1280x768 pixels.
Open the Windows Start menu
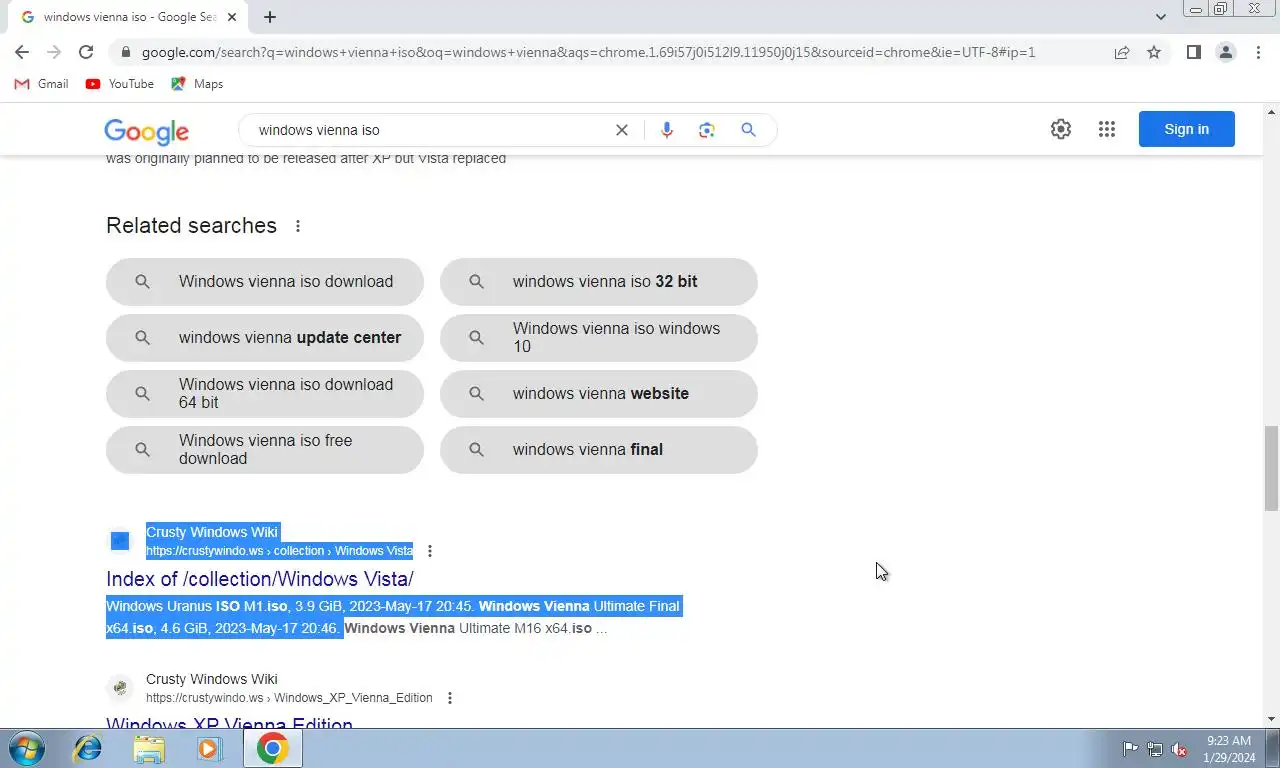pos(27,748)
